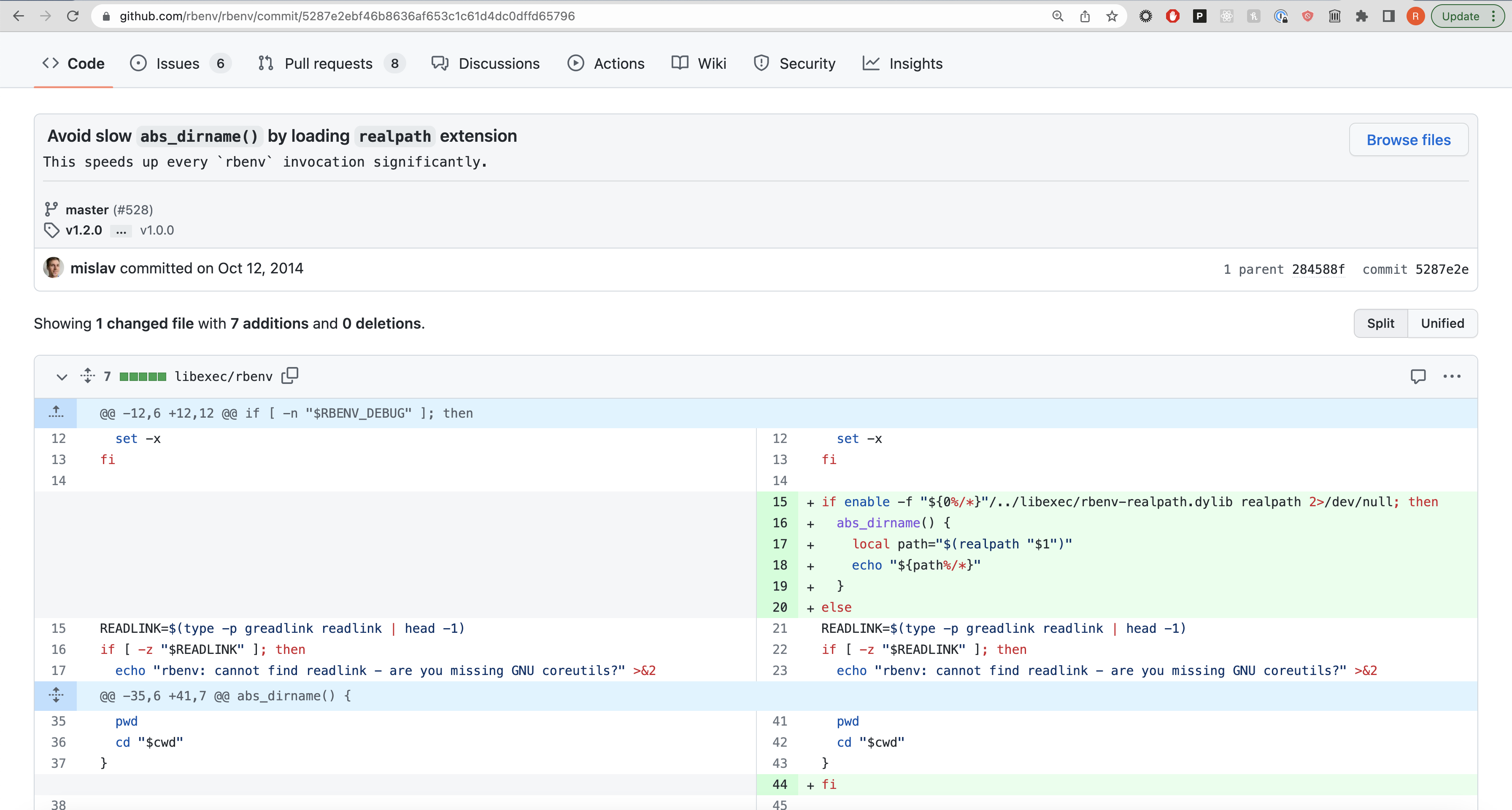Collapse the libexec/rbenv file diff
1512x810 pixels.
tap(62, 376)
